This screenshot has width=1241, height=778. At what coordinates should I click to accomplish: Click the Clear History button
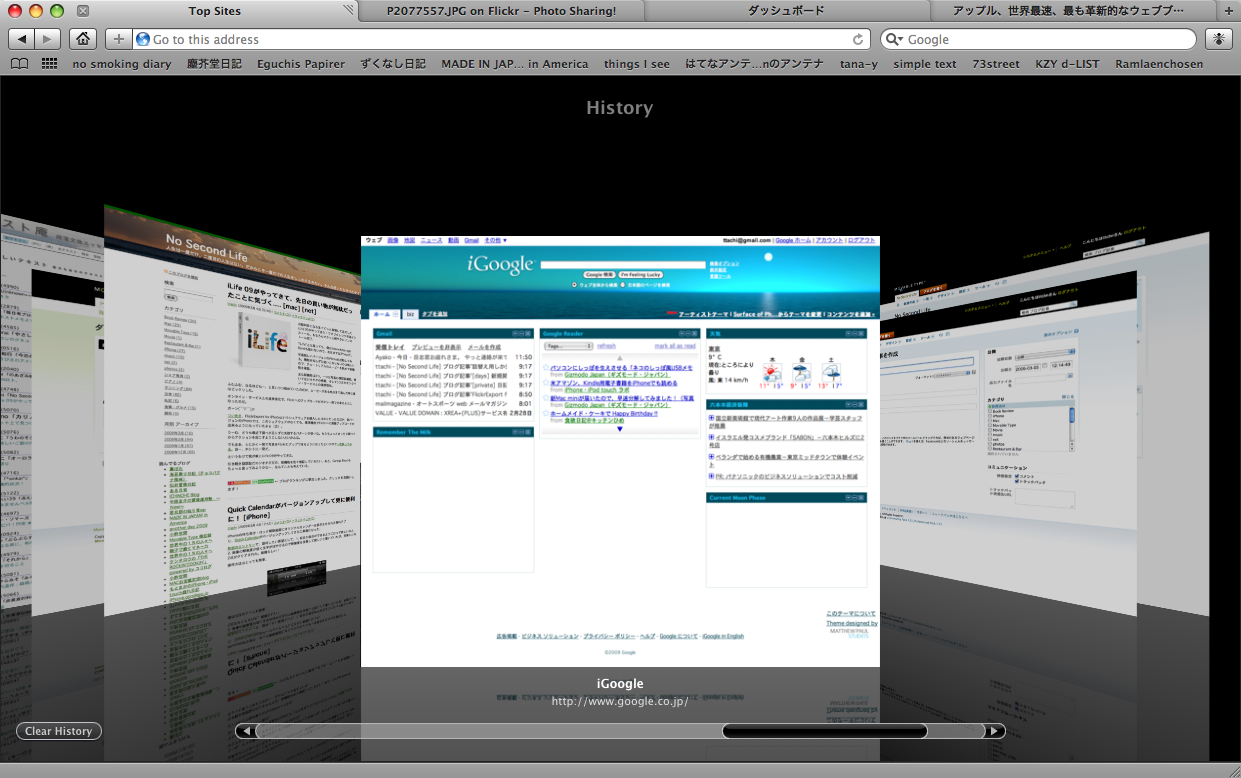(59, 731)
